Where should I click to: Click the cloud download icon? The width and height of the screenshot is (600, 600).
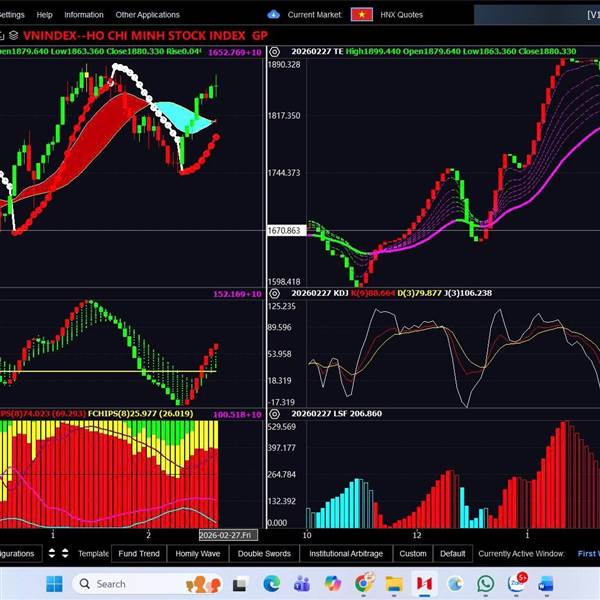[274, 15]
